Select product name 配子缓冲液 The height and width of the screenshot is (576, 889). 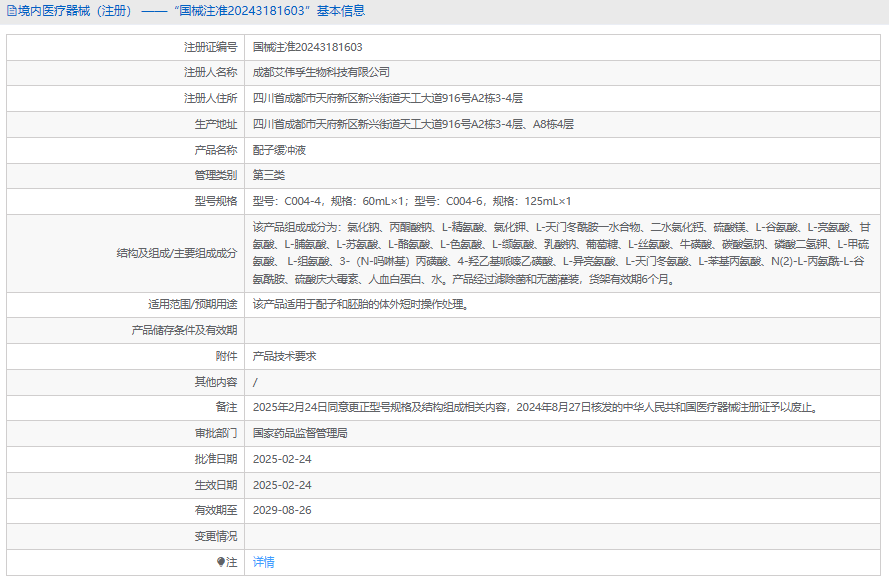[279, 150]
